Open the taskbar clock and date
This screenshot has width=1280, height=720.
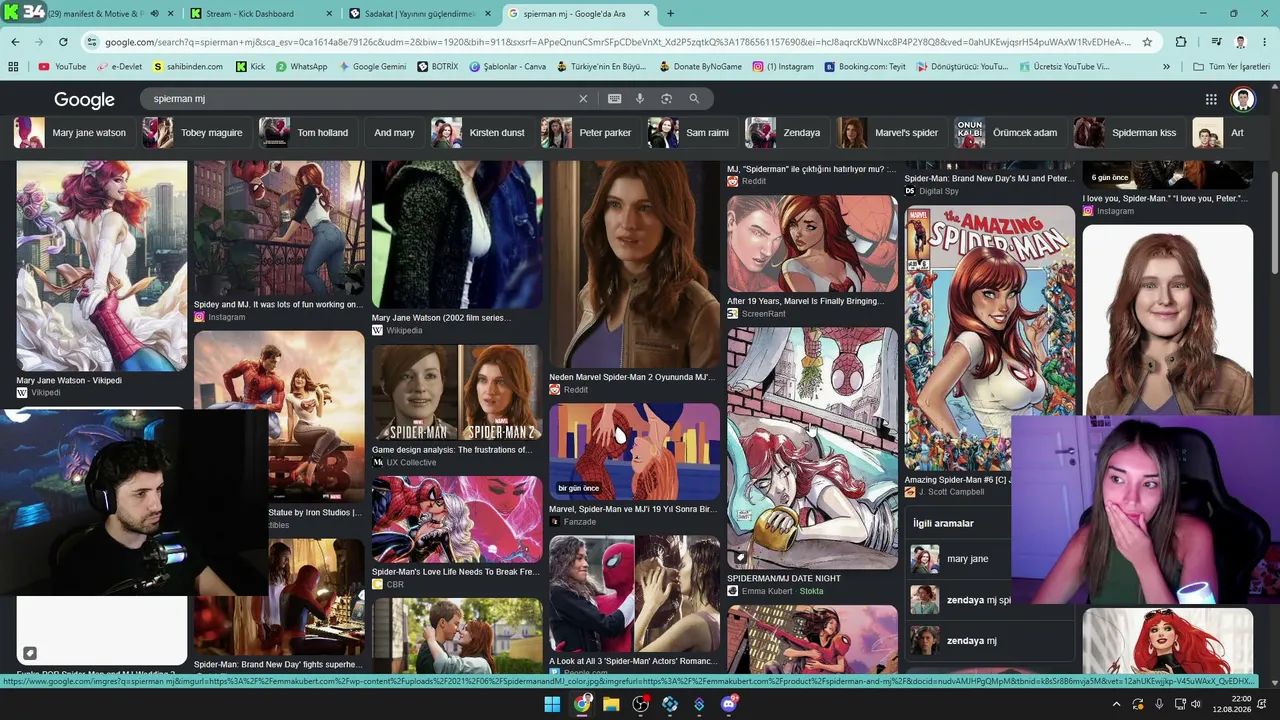1230,704
